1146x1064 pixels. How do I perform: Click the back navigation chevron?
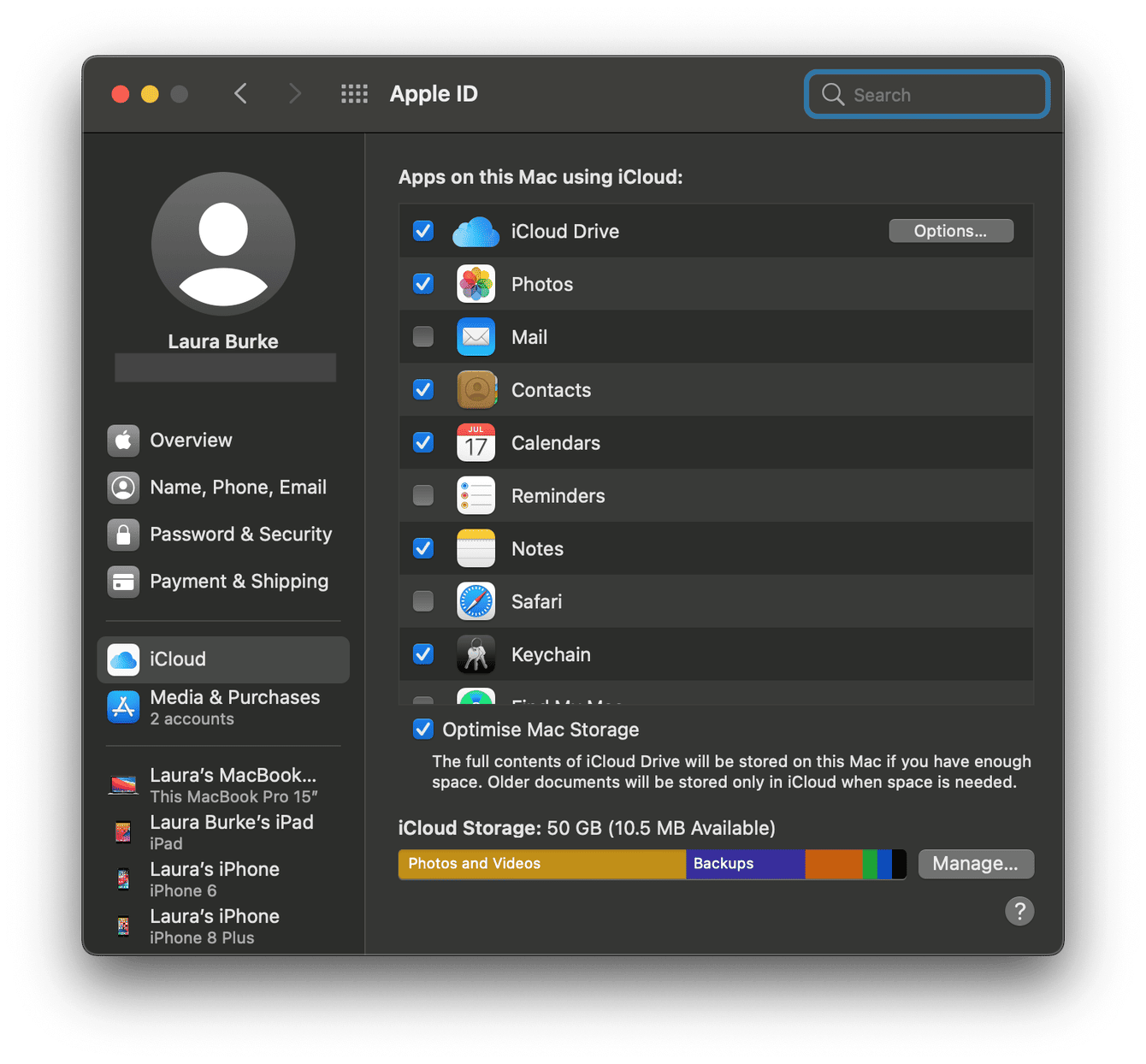(x=240, y=94)
